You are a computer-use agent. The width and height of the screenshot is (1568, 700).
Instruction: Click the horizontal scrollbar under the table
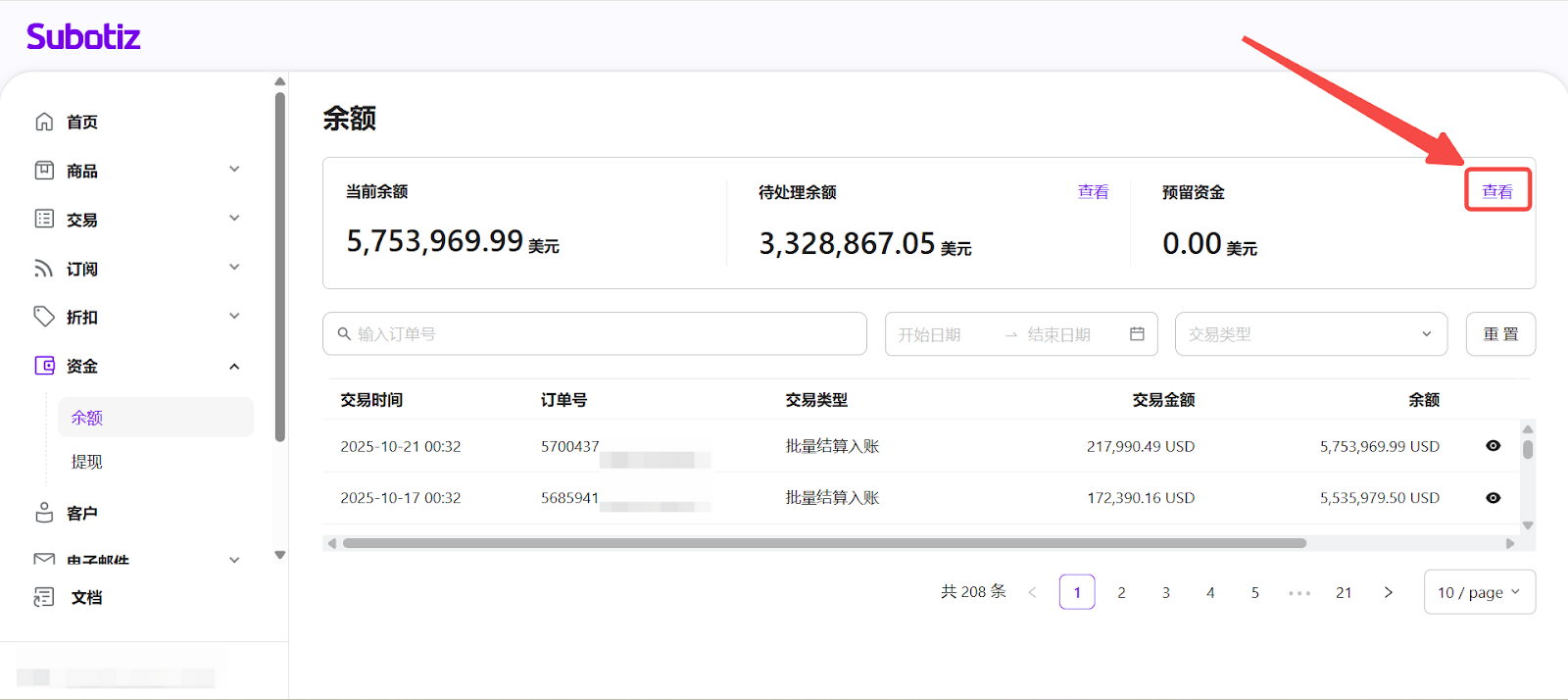click(823, 543)
